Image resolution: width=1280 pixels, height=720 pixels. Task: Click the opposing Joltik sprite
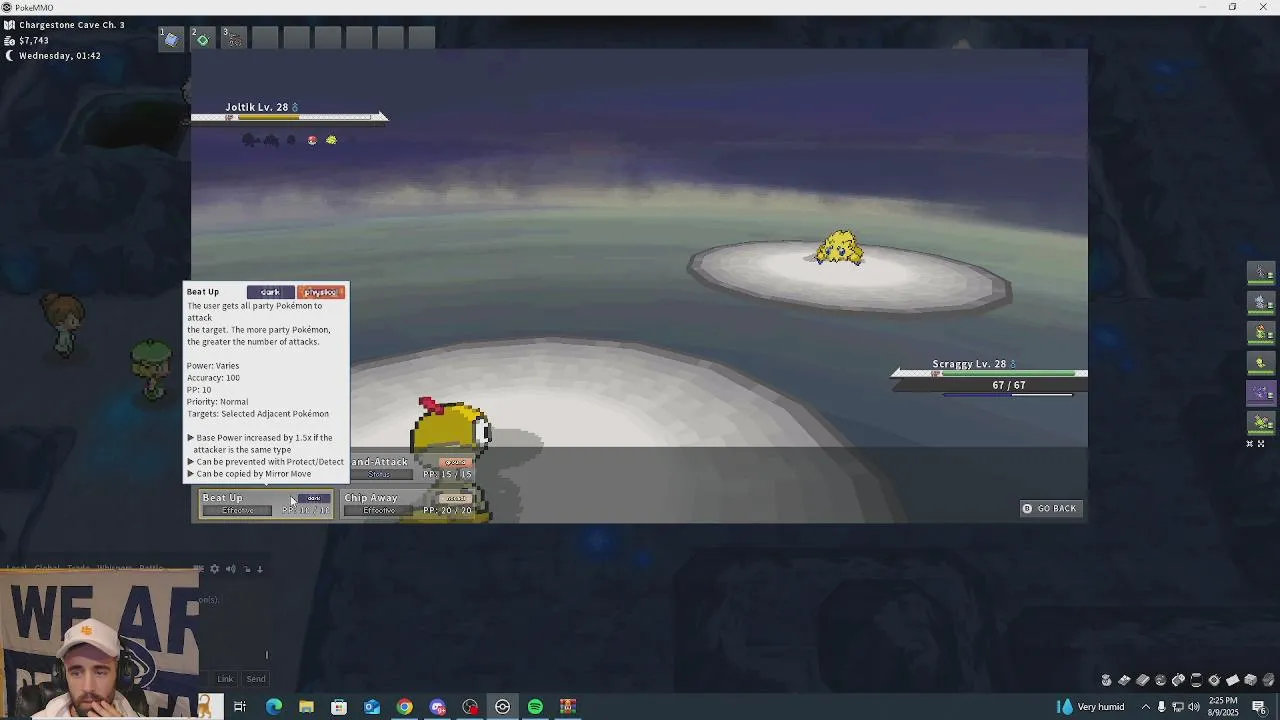tap(839, 248)
